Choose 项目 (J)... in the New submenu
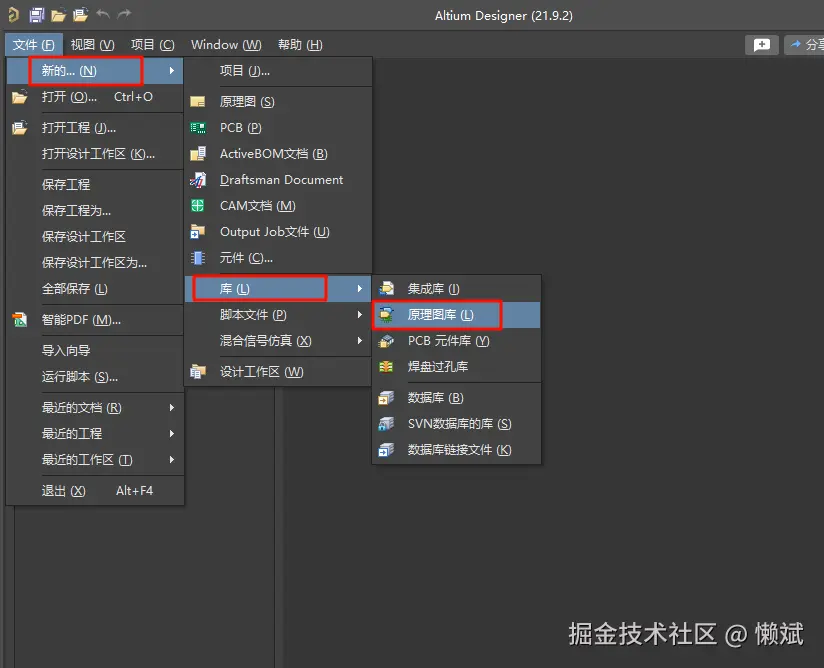This screenshot has height=668, width=824. coord(278,70)
